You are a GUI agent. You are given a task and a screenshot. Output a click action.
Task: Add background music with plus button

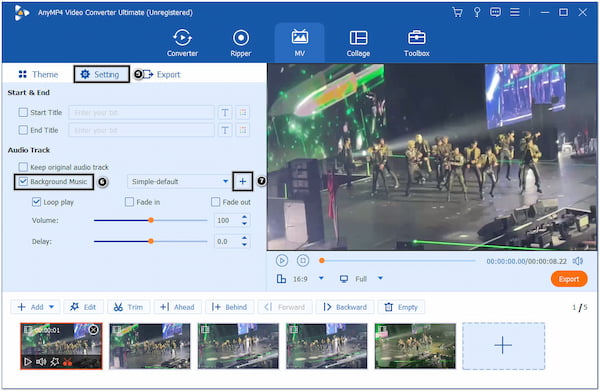click(x=243, y=181)
